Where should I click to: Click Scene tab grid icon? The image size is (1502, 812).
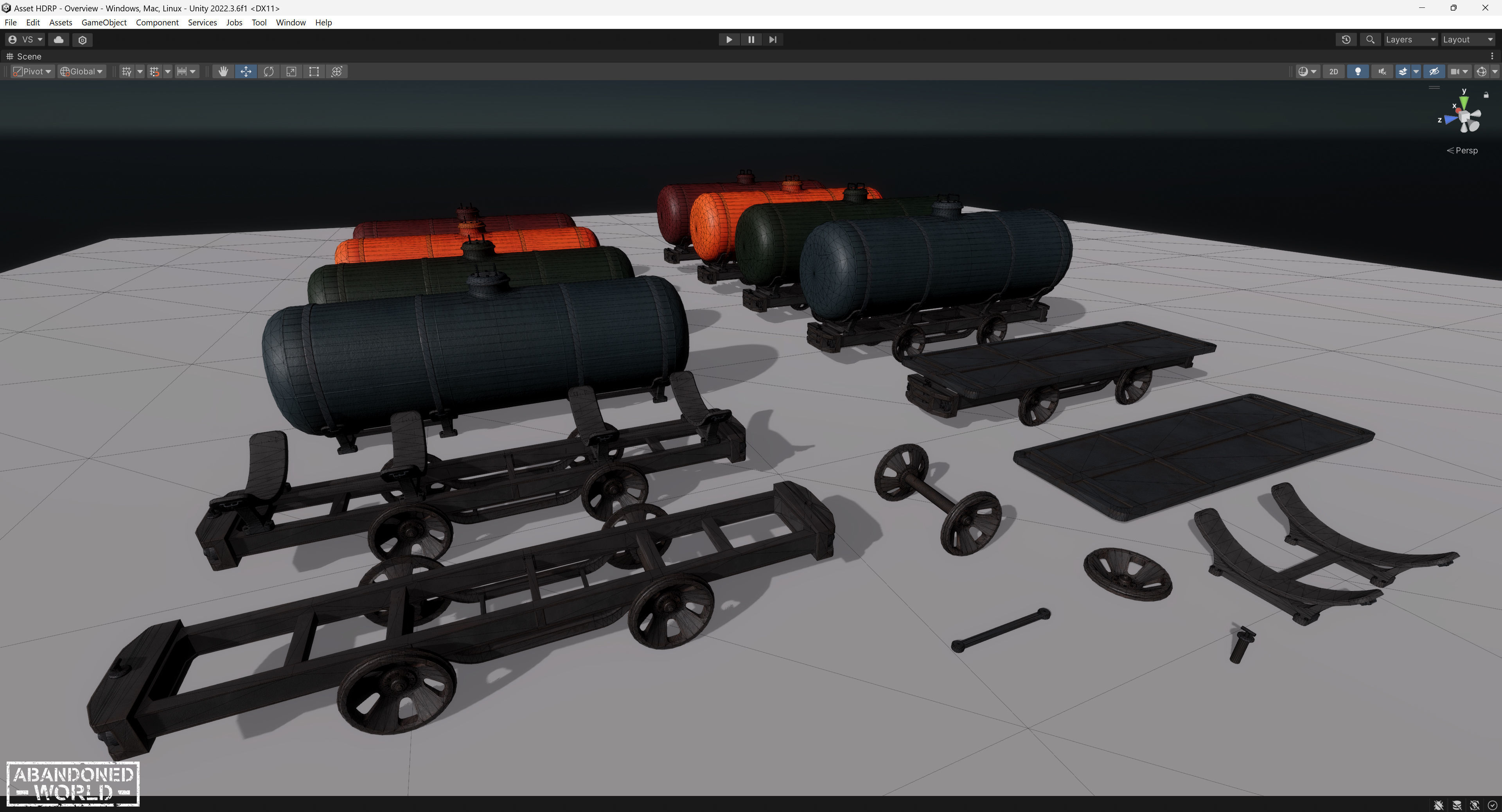click(x=9, y=57)
